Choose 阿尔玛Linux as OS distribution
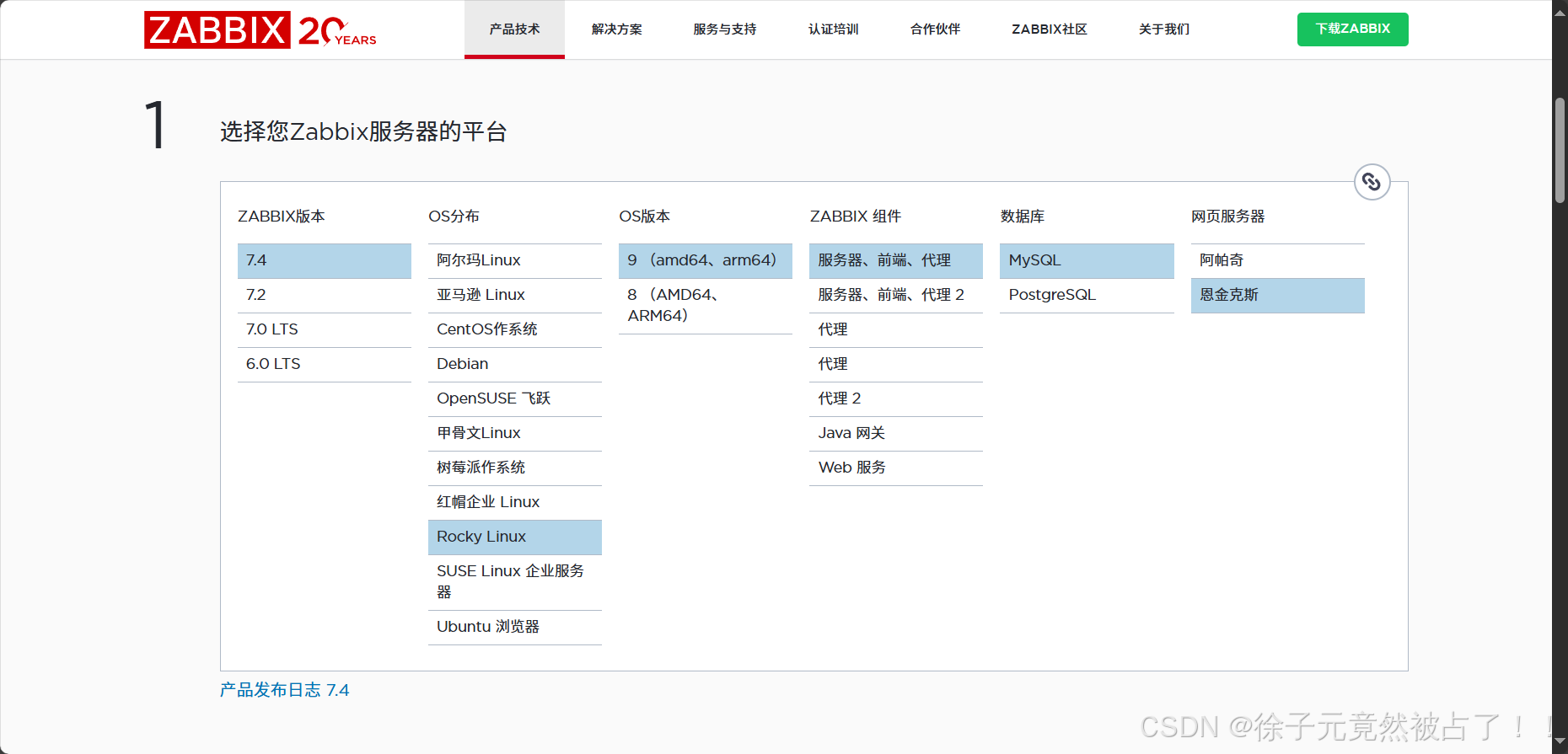Viewport: 1568px width, 754px height. [515, 261]
